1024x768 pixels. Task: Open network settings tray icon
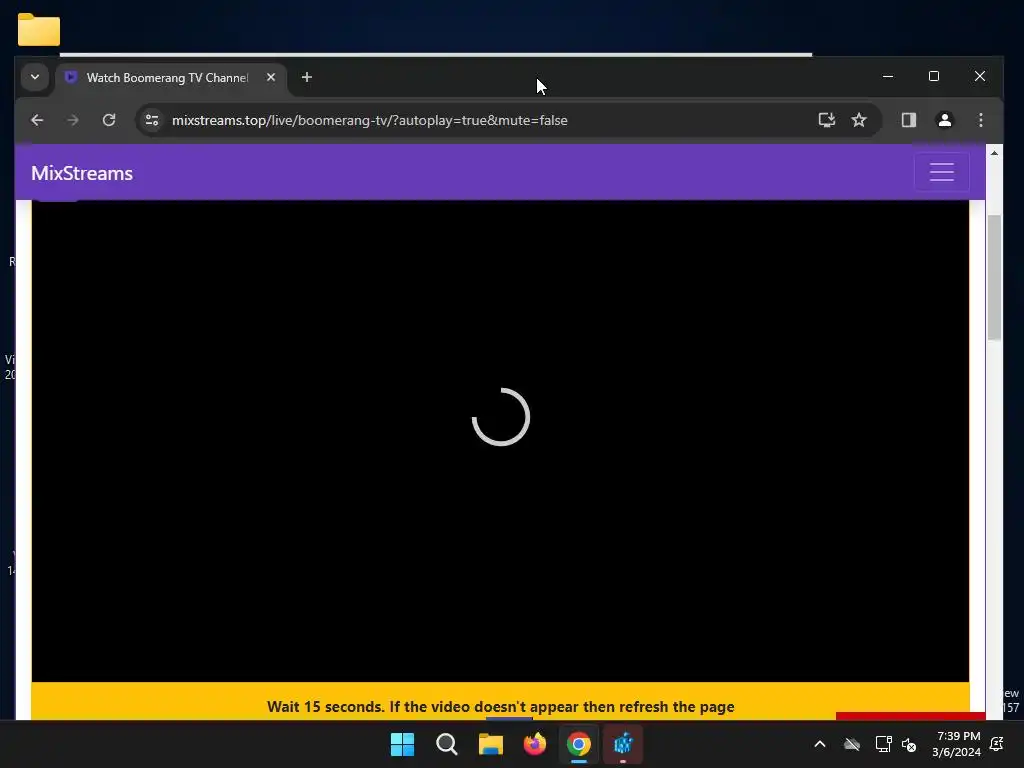coord(884,744)
